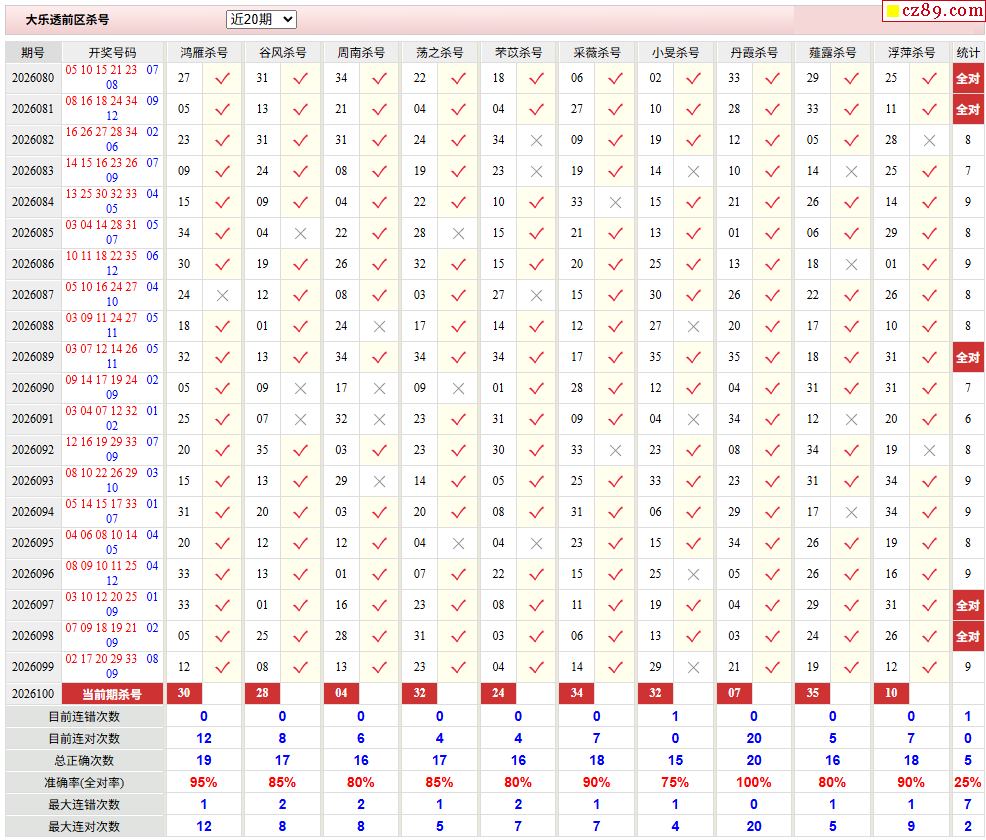The height and width of the screenshot is (840, 986).
Task: Click the 鸿雁杀号 column header
Action: coord(204,53)
